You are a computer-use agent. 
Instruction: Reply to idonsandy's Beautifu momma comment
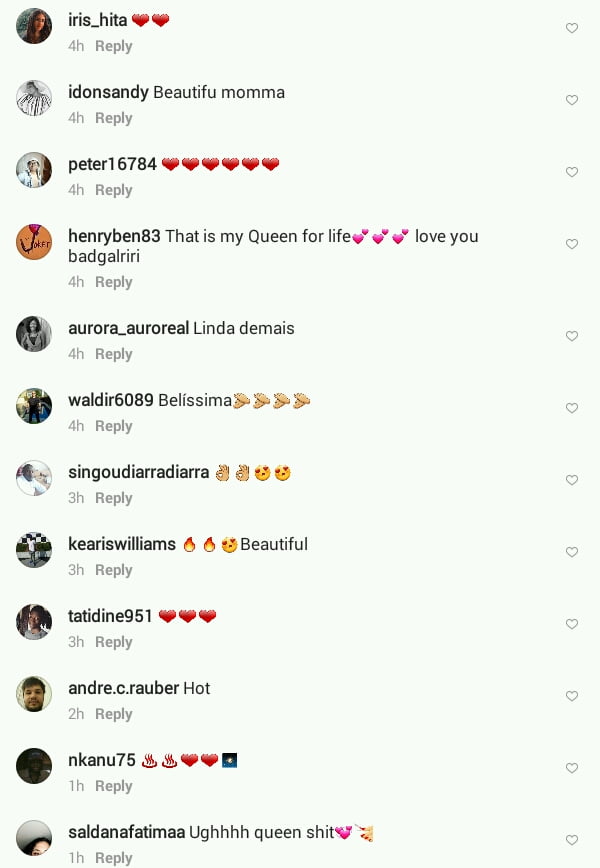(113, 118)
